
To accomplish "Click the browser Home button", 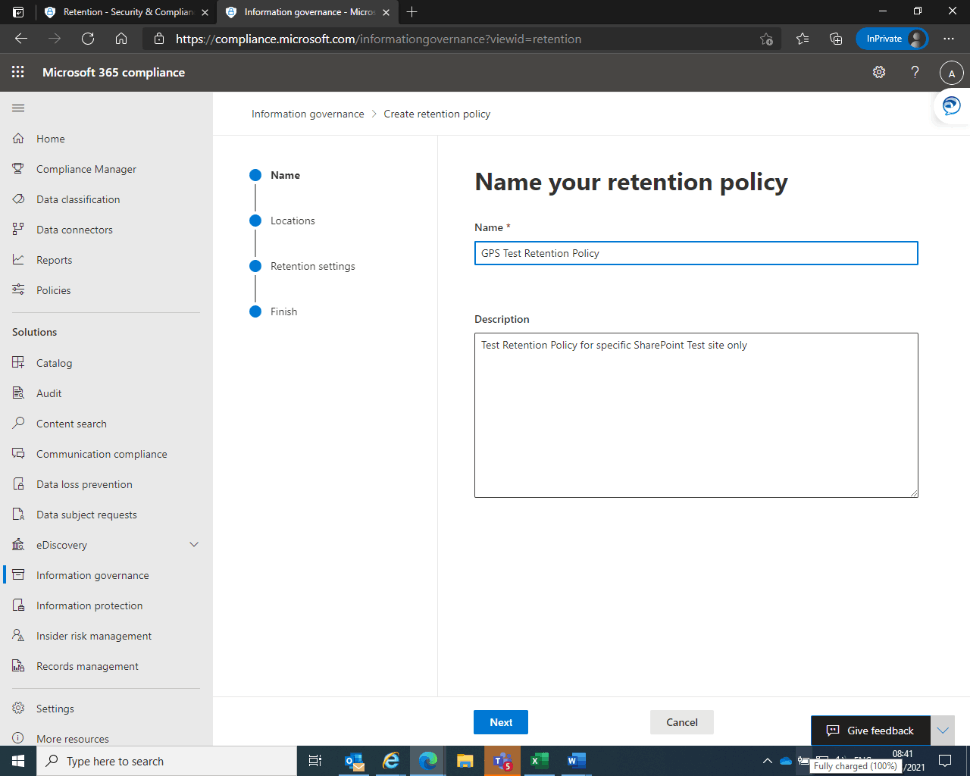I will tap(121, 39).
